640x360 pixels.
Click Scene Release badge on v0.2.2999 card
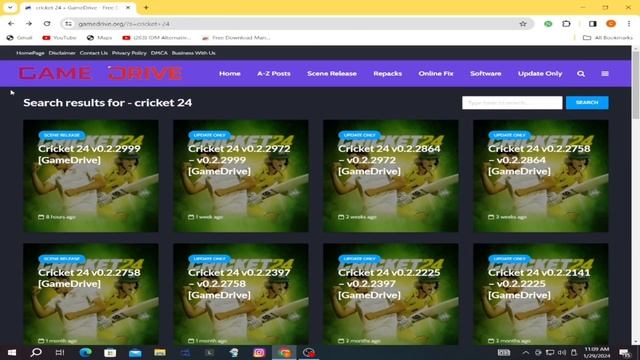62,135
